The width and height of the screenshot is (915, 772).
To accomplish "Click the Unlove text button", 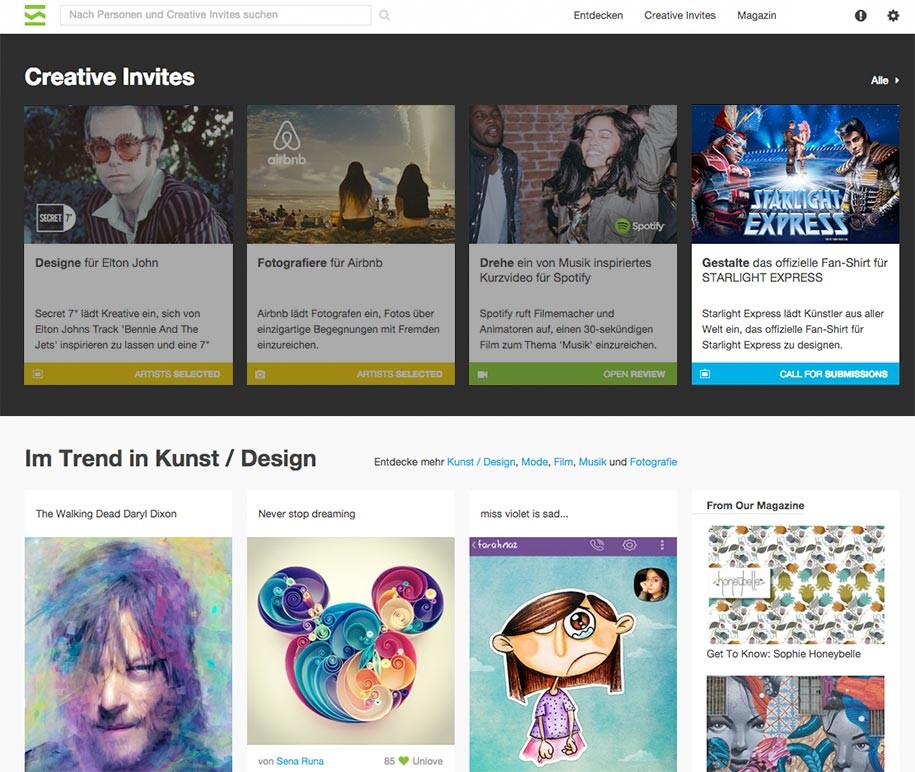I will (427, 761).
